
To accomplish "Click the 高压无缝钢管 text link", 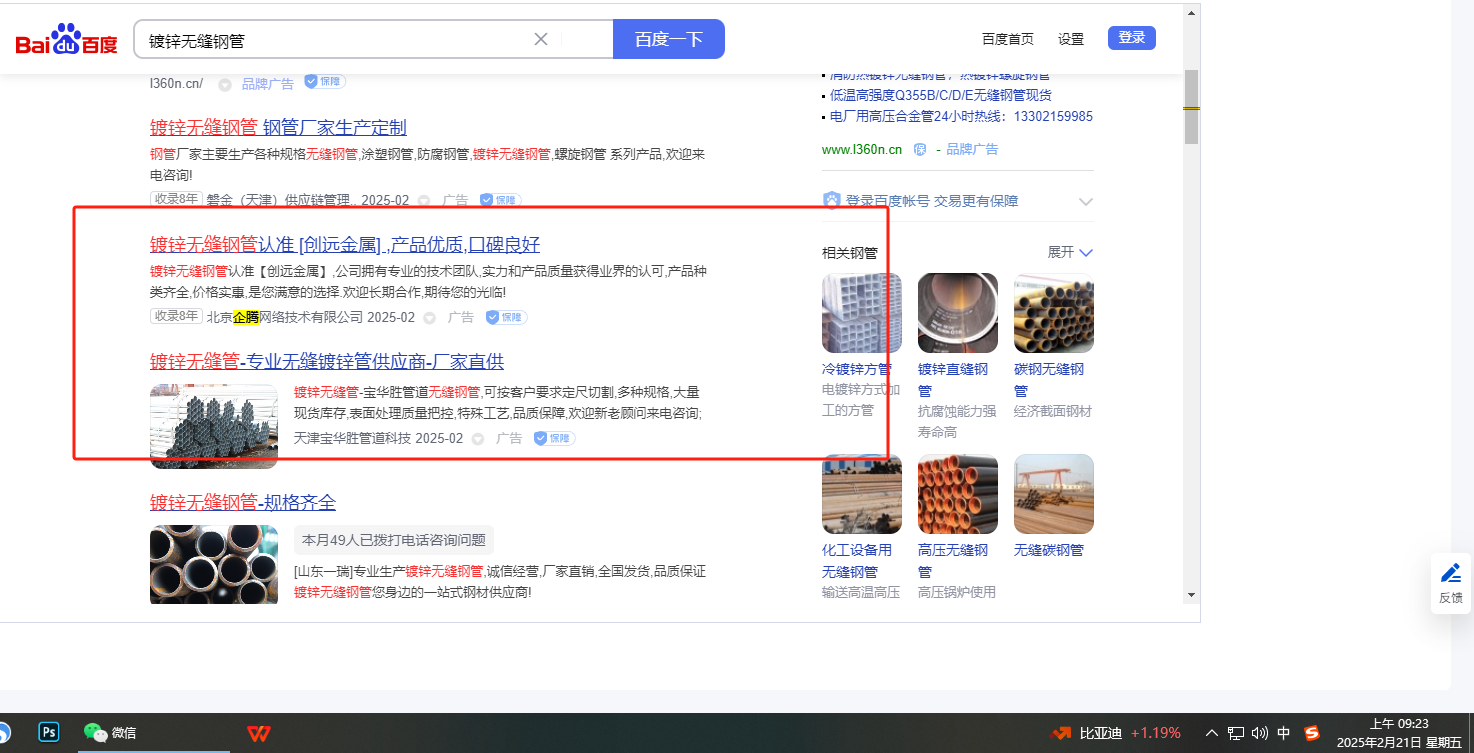I will (x=953, y=560).
